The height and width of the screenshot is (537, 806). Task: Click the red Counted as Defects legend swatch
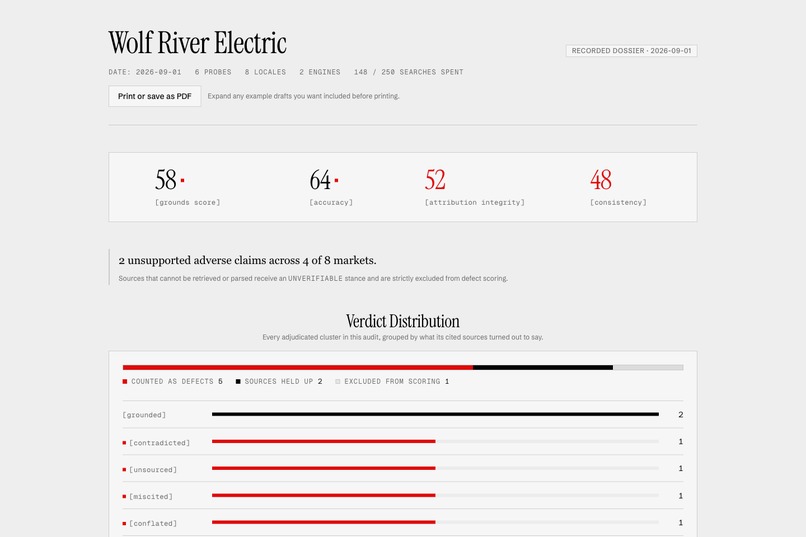click(125, 381)
